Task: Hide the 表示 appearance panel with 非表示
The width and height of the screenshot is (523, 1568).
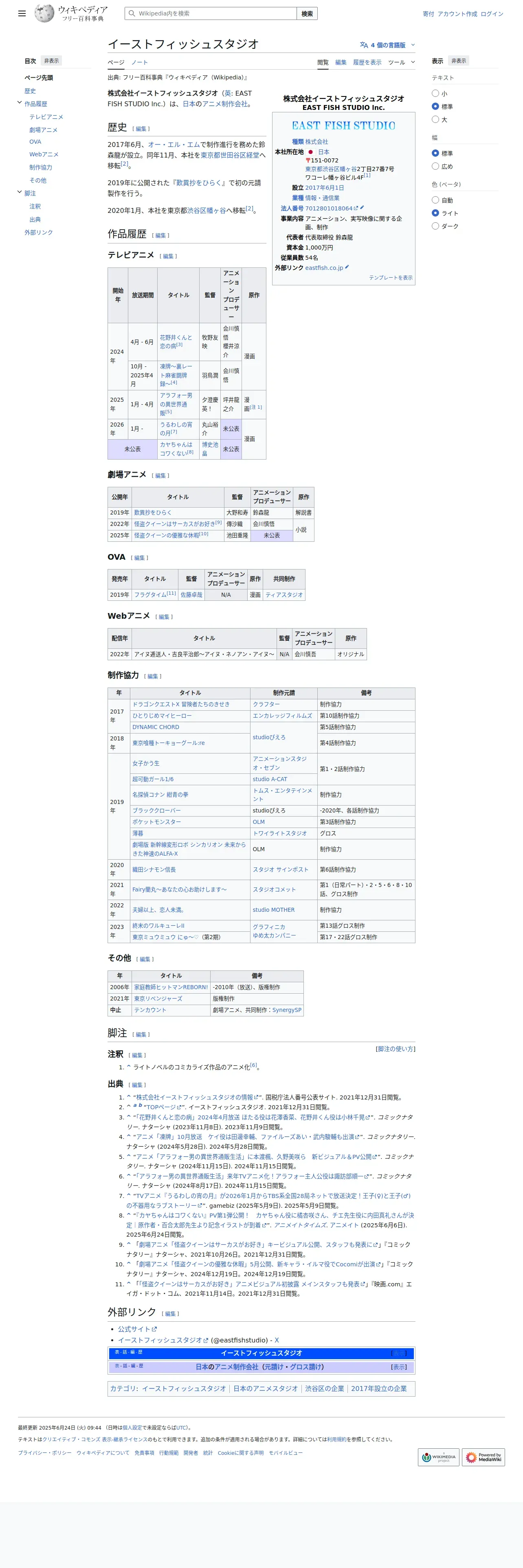Action: coord(459,61)
